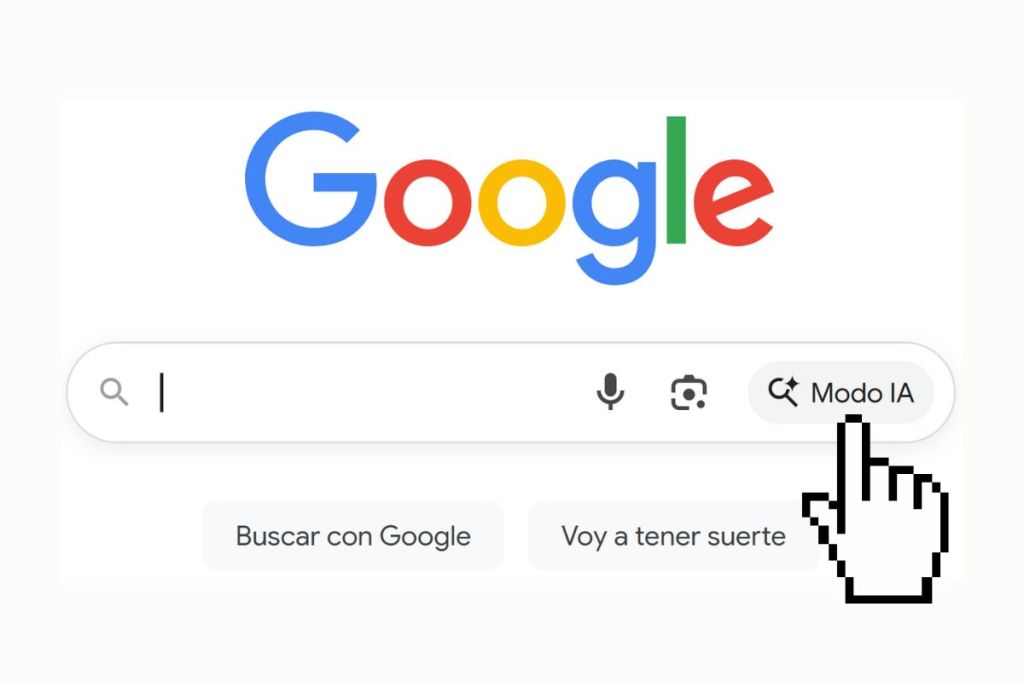Click the yellow second o in logo

click(522, 203)
